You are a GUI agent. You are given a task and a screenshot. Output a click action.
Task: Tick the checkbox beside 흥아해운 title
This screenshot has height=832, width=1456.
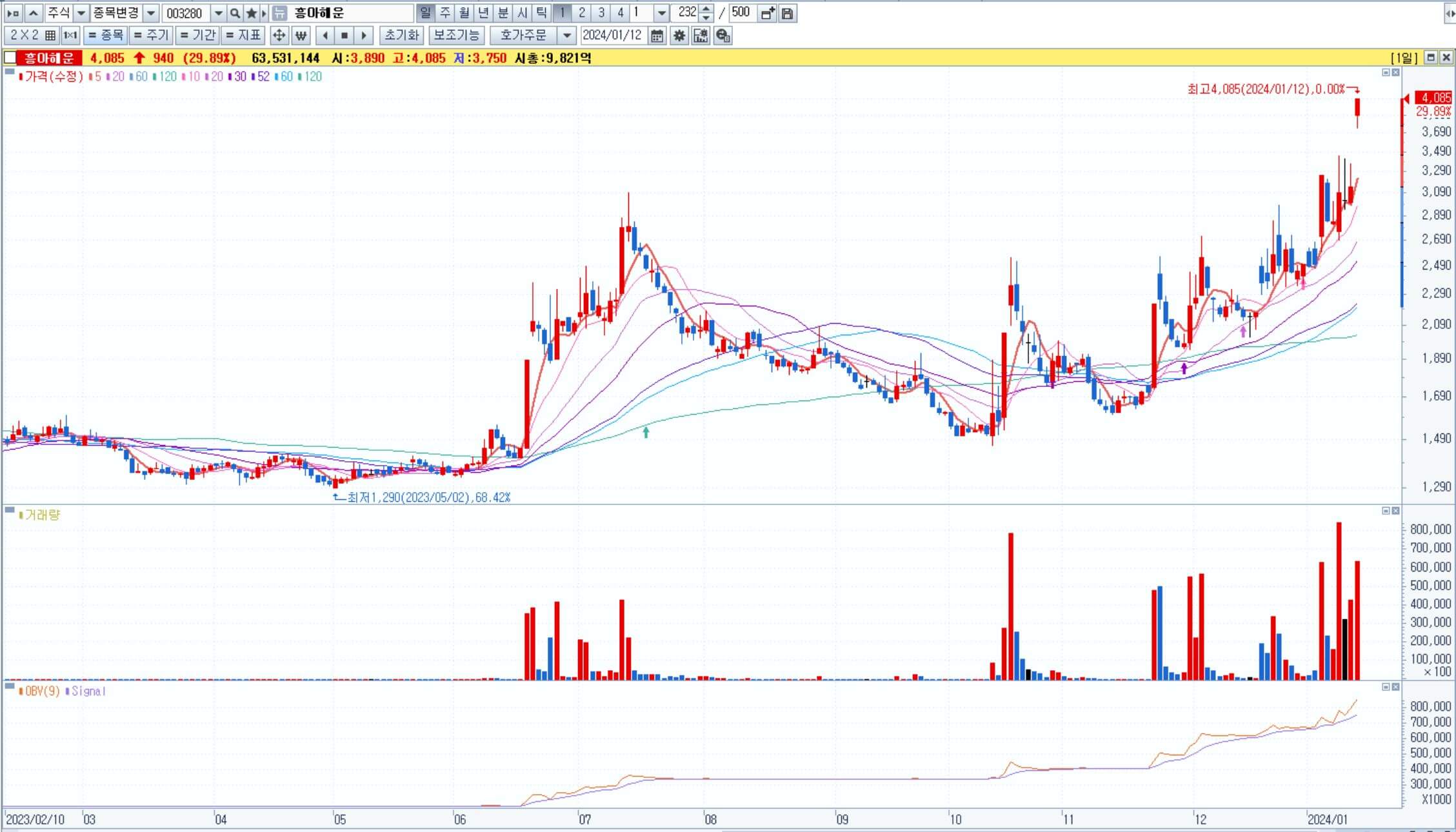pyautogui.click(x=10, y=58)
